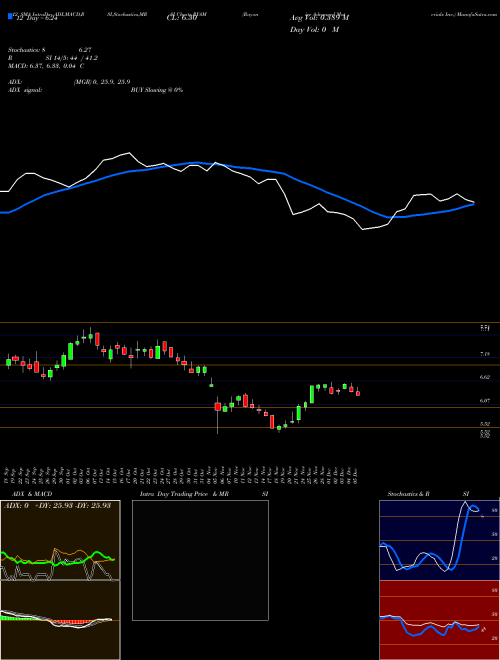Click the 'CL: 6.30' closing price label
Screen dimensions: 500x660
[x=182, y=18]
